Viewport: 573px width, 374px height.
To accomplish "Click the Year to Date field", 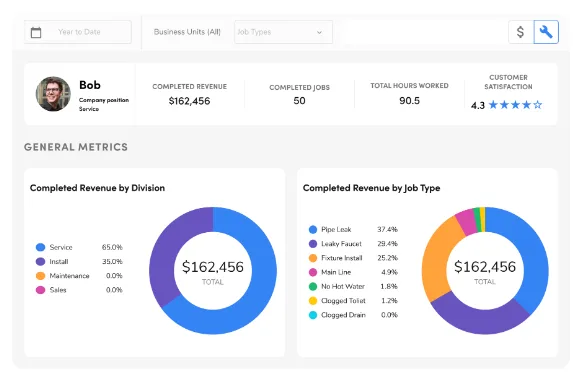I will point(78,32).
